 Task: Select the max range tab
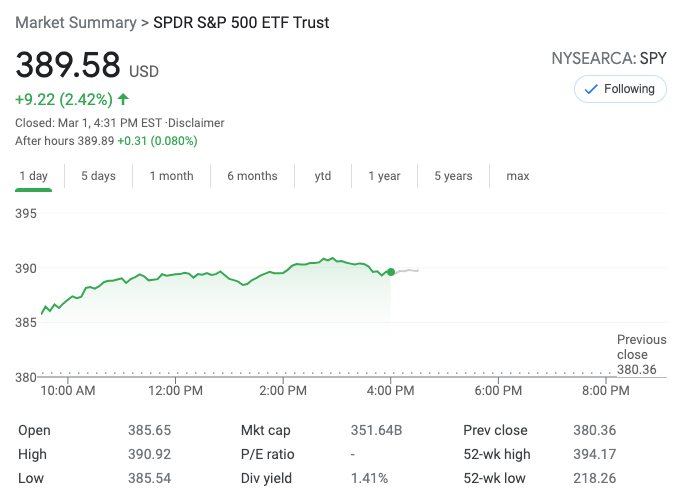518,176
